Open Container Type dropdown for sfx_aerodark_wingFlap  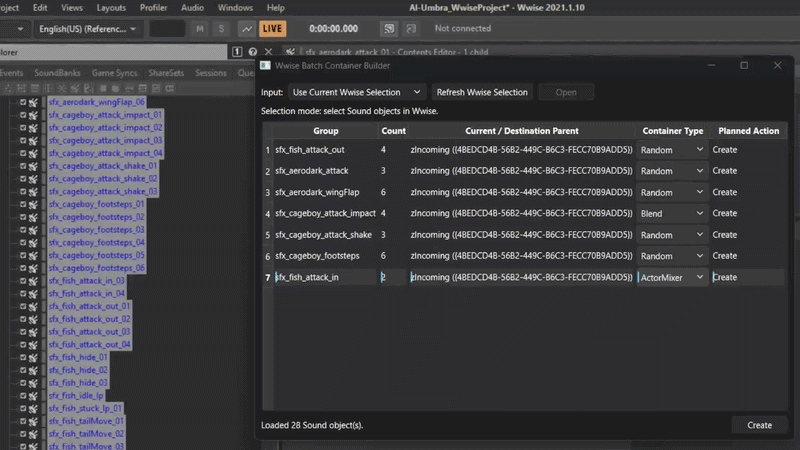click(x=672, y=192)
